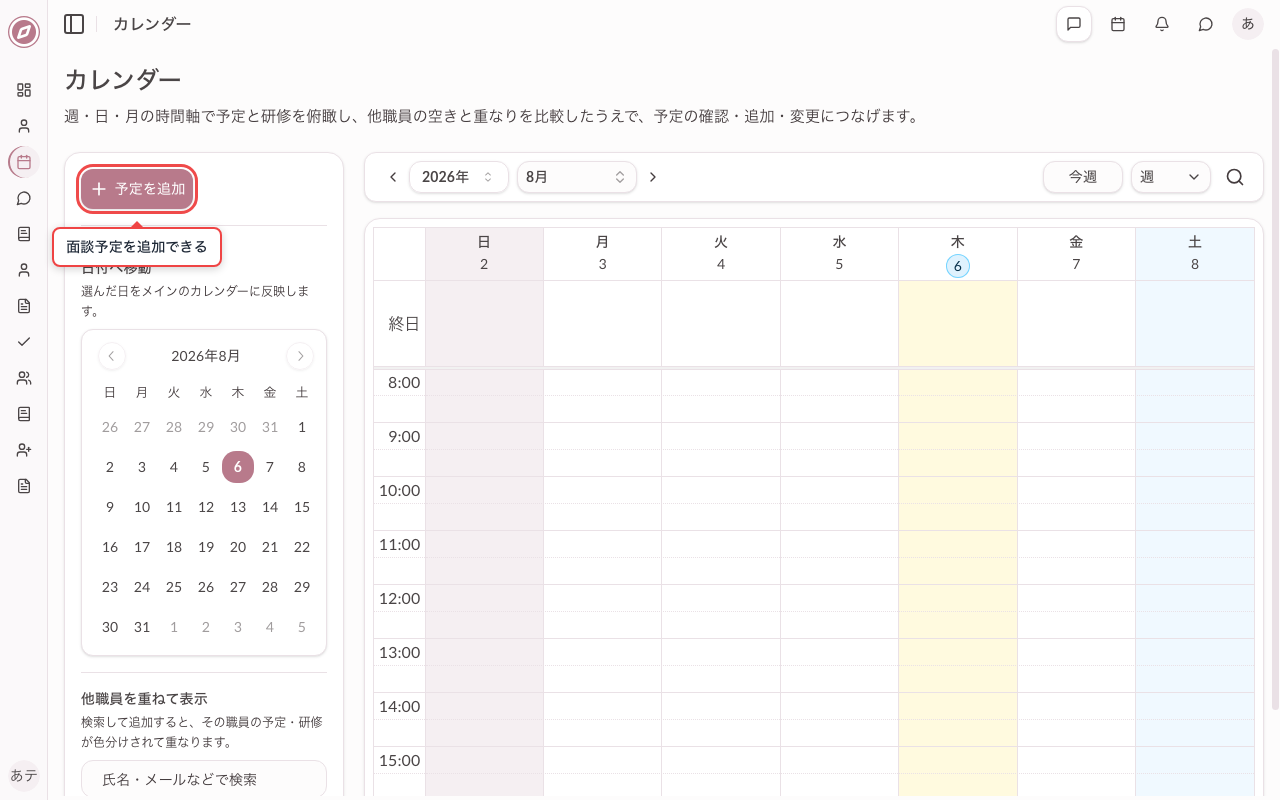The height and width of the screenshot is (800, 1280).
Task: Go to next week with right chevron
Action: (653, 177)
